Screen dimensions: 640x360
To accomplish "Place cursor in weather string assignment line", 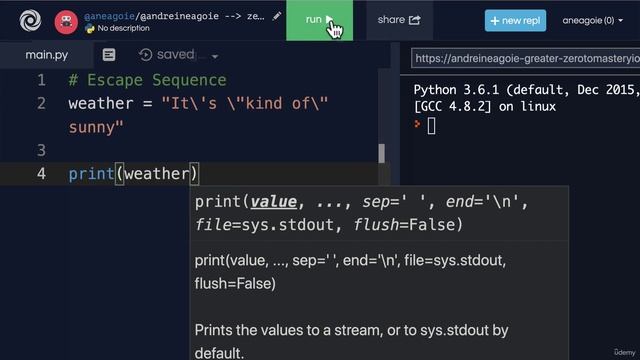I will 198,104.
